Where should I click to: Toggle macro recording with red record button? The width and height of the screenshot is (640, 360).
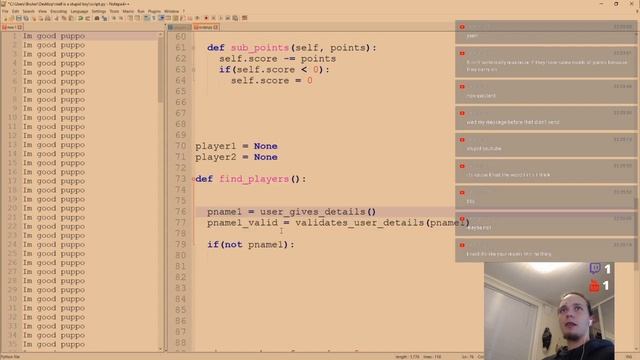206,18
